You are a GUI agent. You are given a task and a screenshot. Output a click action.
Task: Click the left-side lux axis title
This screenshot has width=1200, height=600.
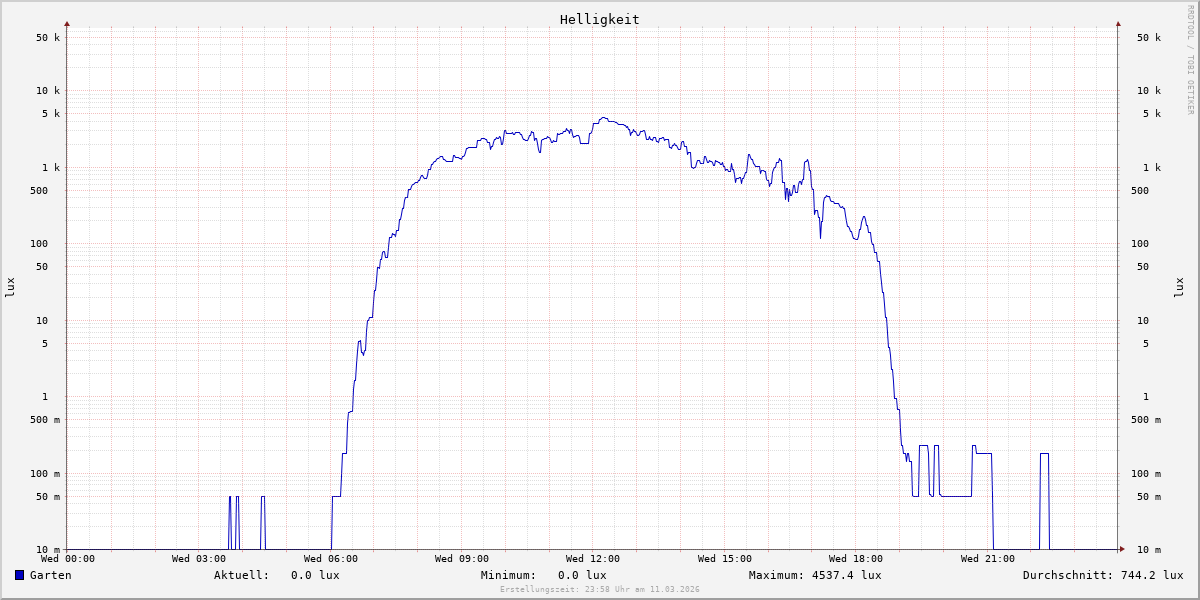tap(10, 287)
